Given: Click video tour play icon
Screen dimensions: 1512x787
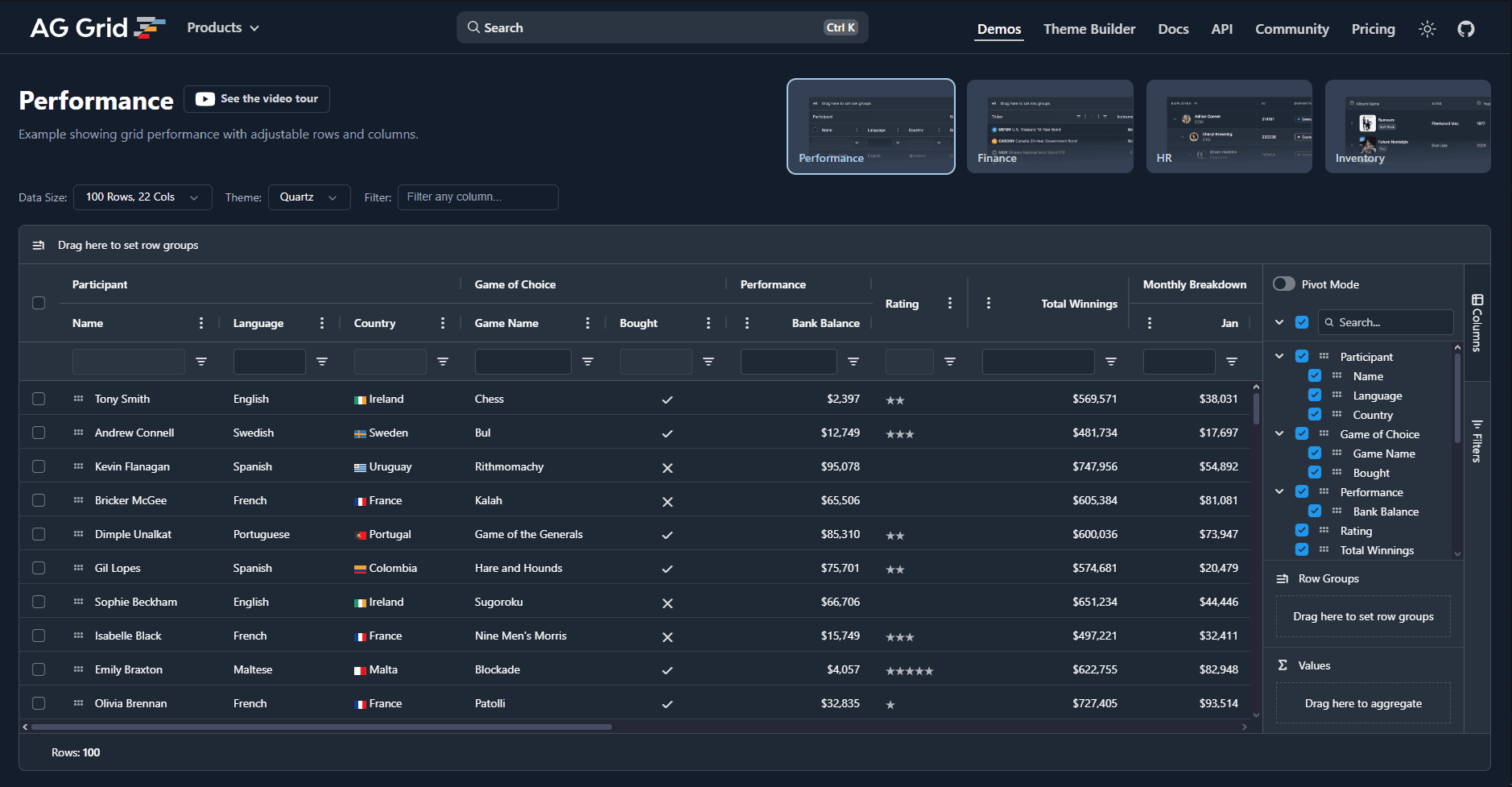Looking at the screenshot, I should tap(205, 99).
